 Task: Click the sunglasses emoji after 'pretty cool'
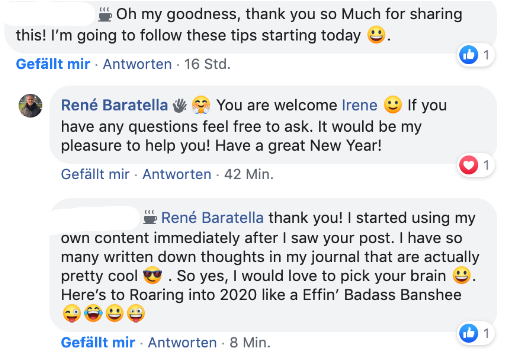click(x=153, y=276)
